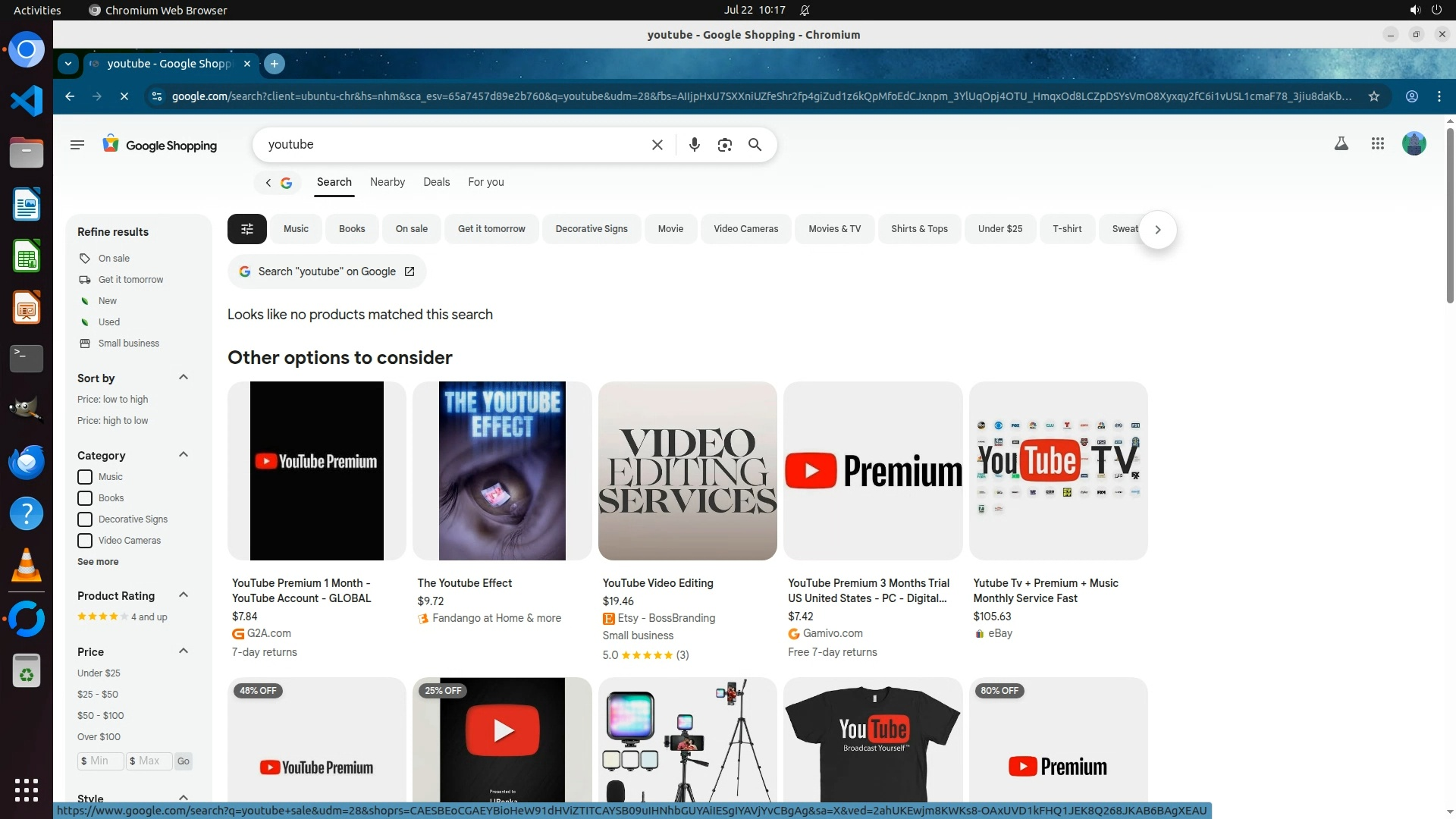Switch to the Deals tab
Viewport: 1456px width, 819px height.
click(x=436, y=182)
